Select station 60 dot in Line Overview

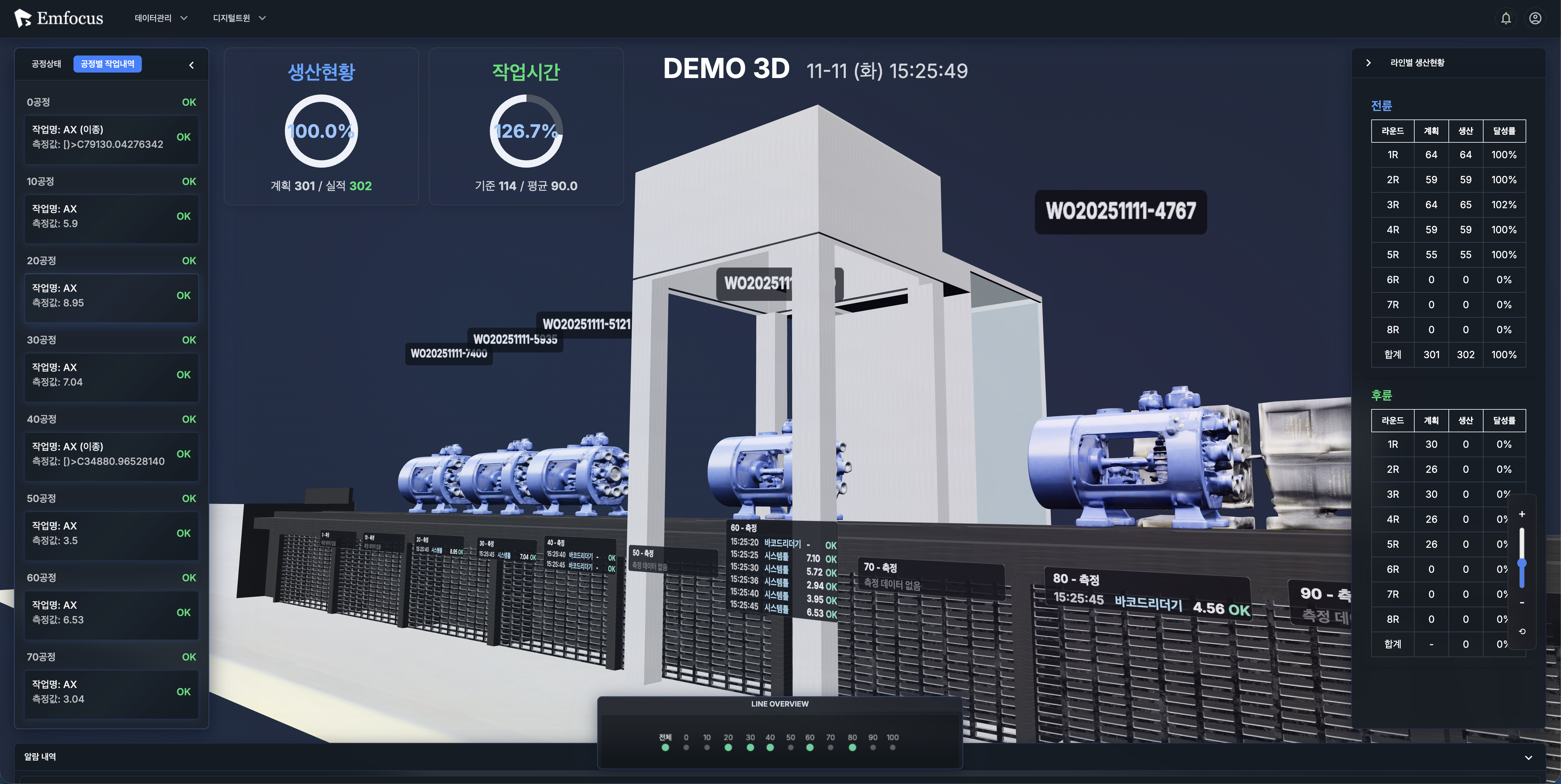(x=809, y=747)
